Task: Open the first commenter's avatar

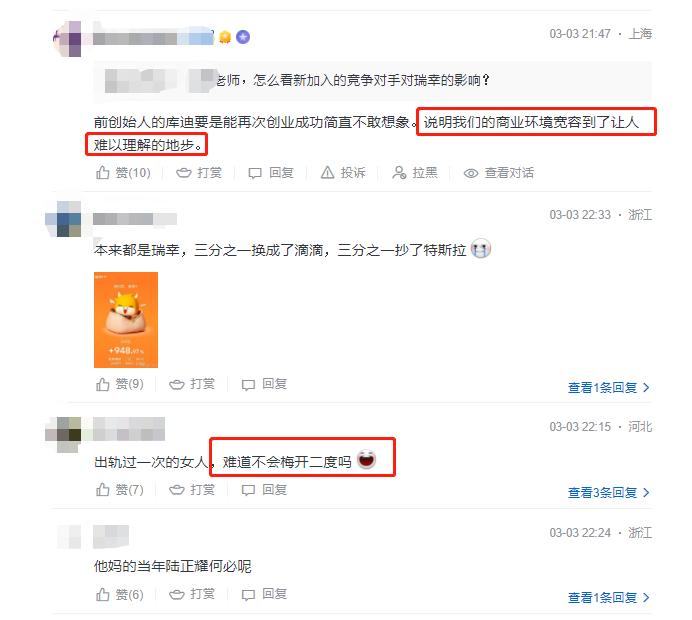Action: click(68, 39)
